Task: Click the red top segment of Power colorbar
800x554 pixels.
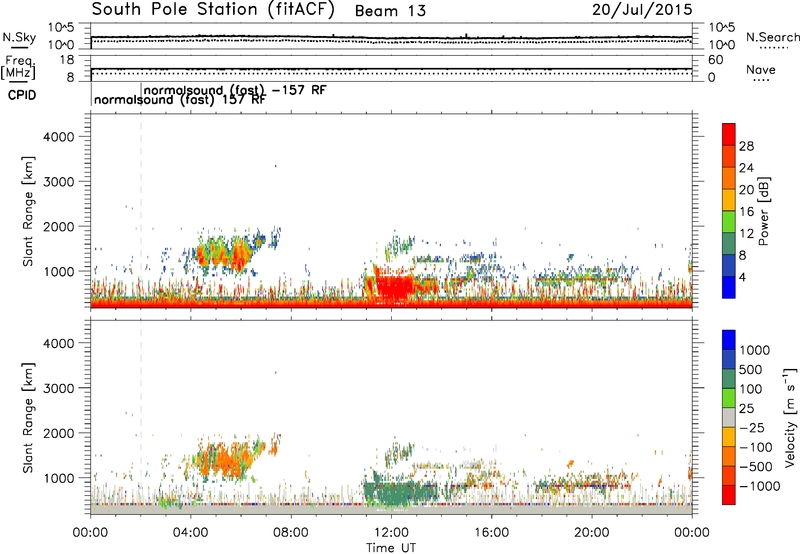Action: point(729,134)
